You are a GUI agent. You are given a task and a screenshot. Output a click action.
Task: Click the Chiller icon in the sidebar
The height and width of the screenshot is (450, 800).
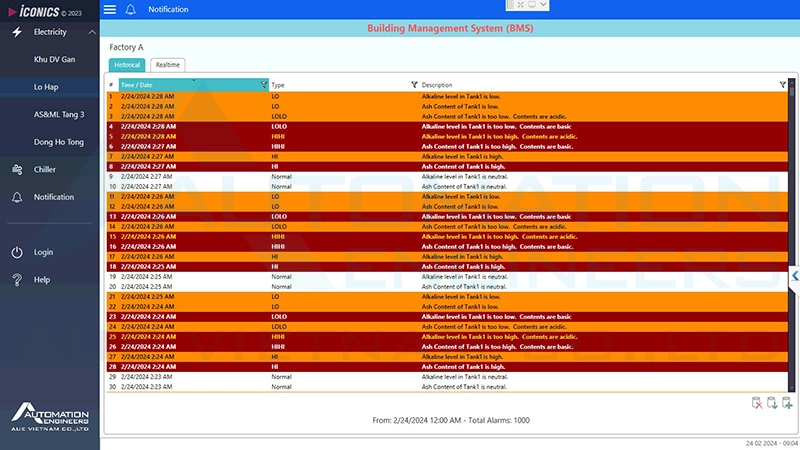(17, 170)
